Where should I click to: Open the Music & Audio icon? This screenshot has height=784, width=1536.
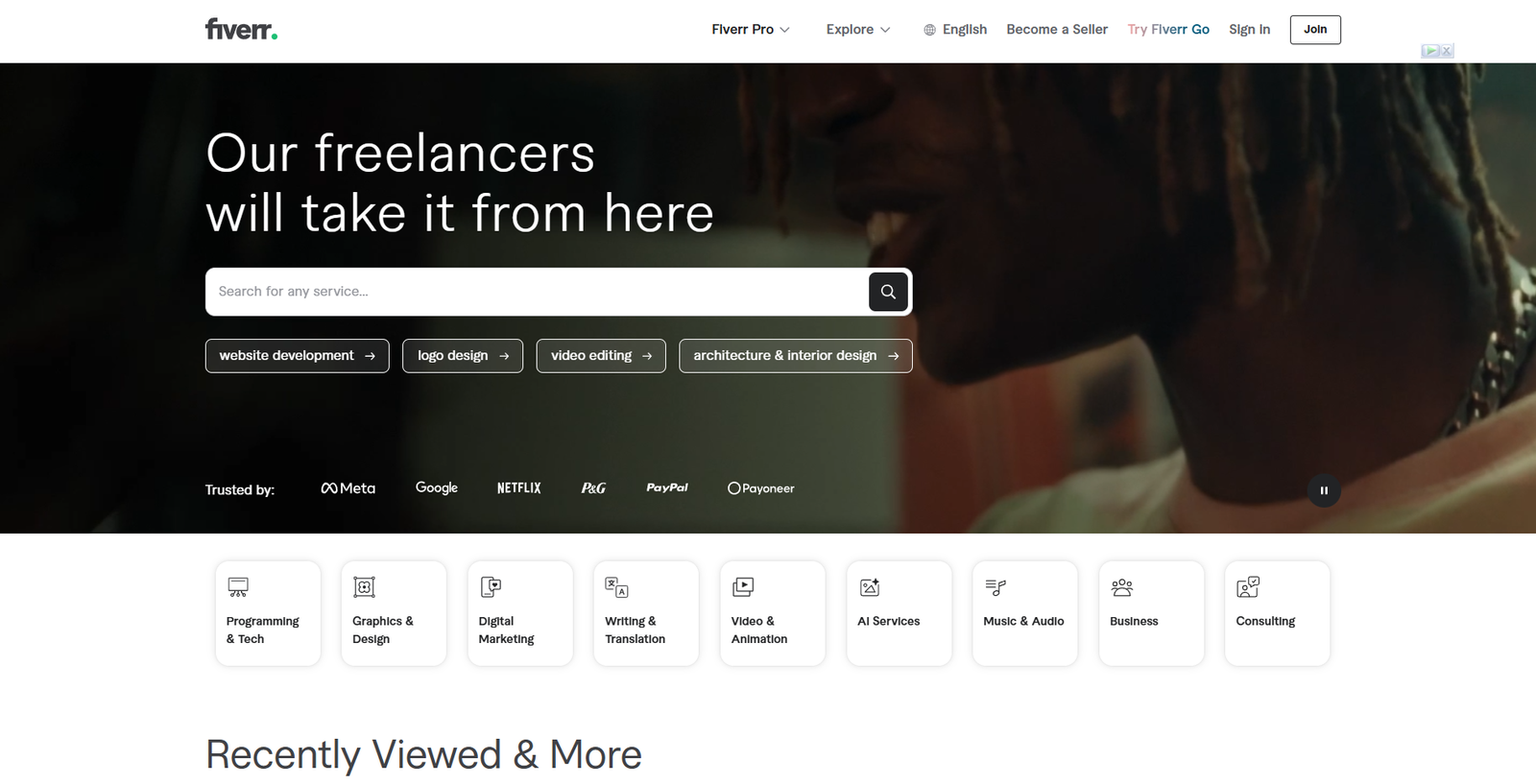[996, 587]
